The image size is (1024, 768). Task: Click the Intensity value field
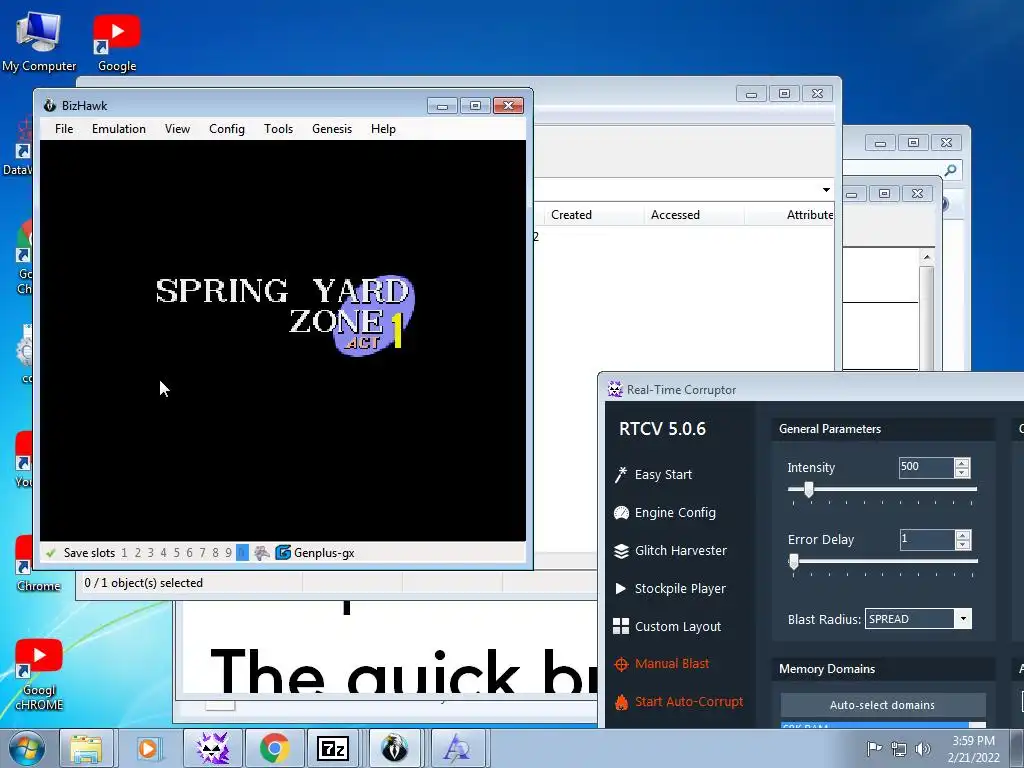click(x=926, y=467)
